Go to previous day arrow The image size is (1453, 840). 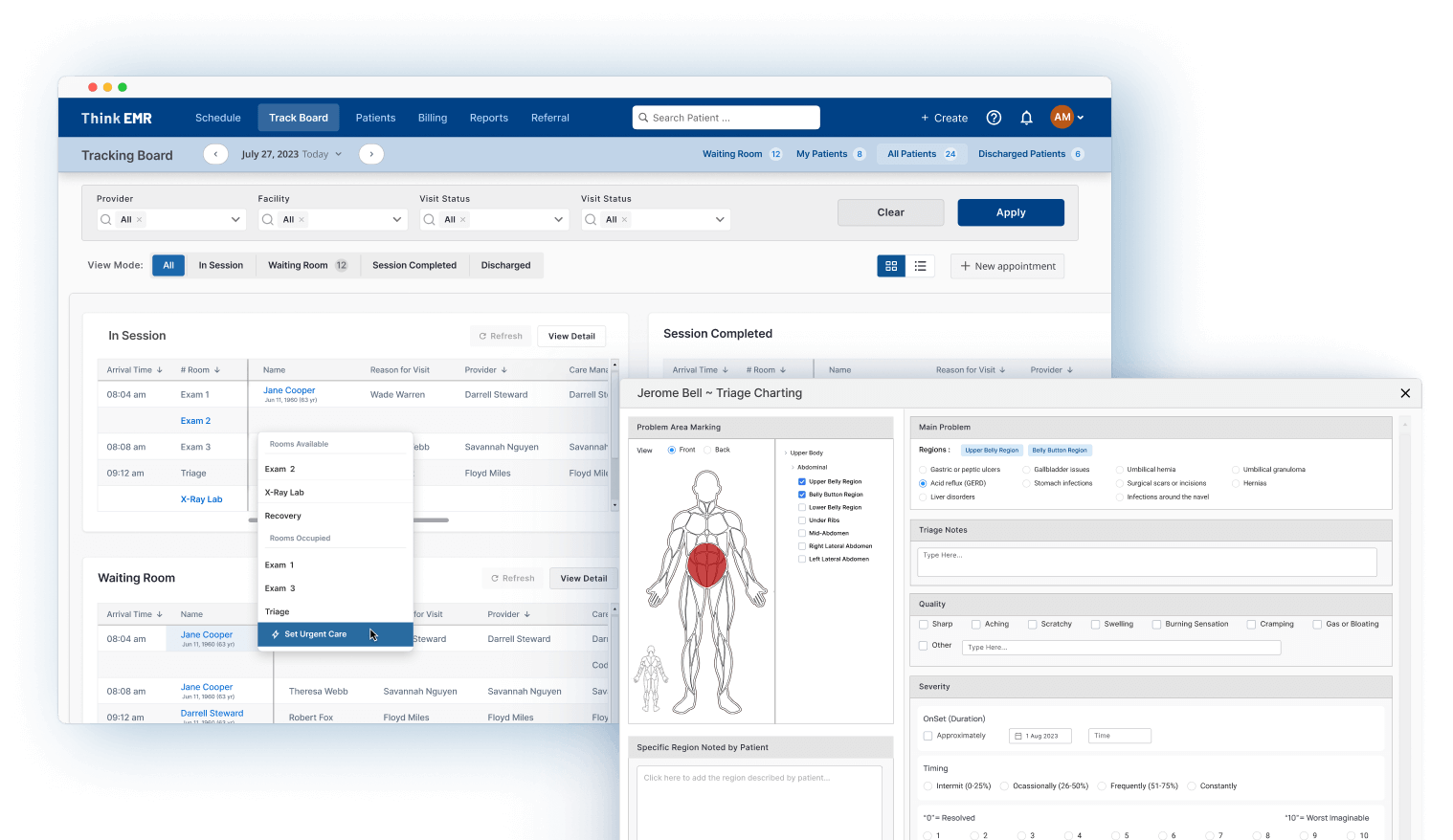[x=215, y=154]
